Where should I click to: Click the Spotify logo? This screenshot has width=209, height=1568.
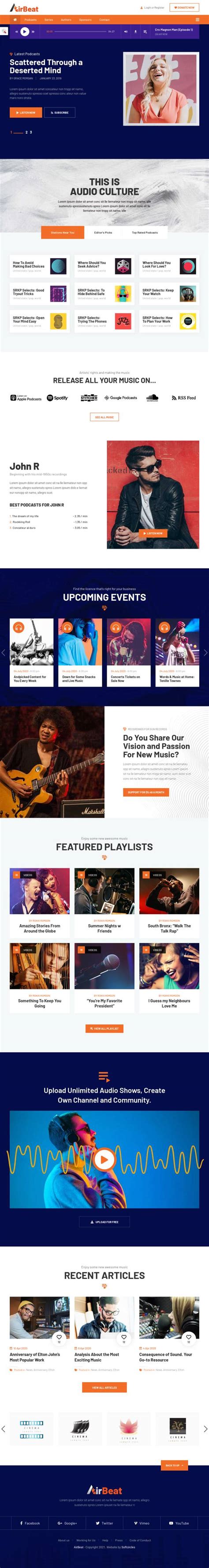57,398
